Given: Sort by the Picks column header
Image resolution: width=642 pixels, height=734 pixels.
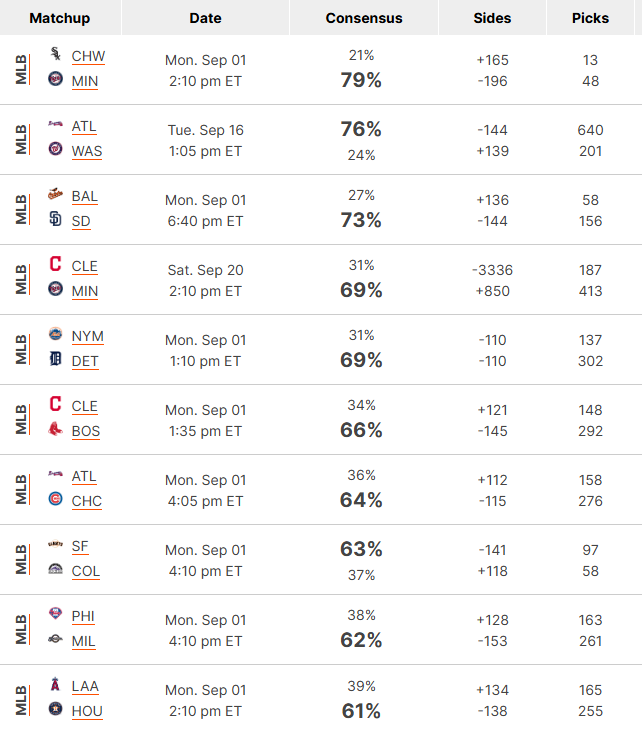Looking at the screenshot, I should point(590,18).
